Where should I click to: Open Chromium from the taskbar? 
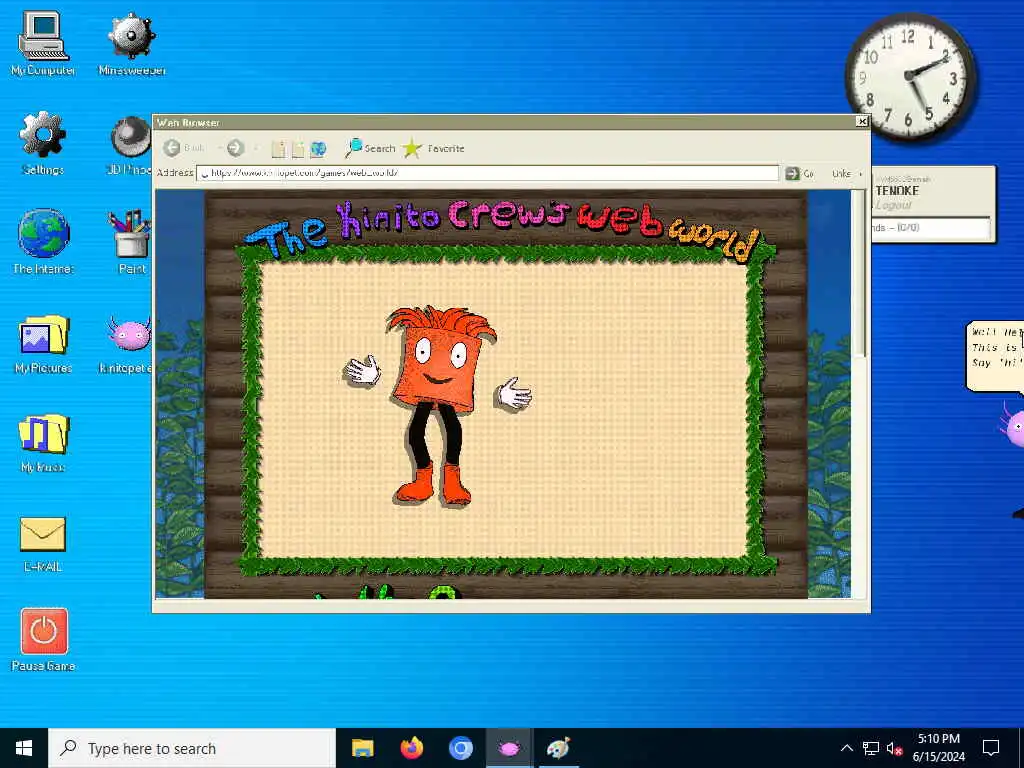(460, 748)
